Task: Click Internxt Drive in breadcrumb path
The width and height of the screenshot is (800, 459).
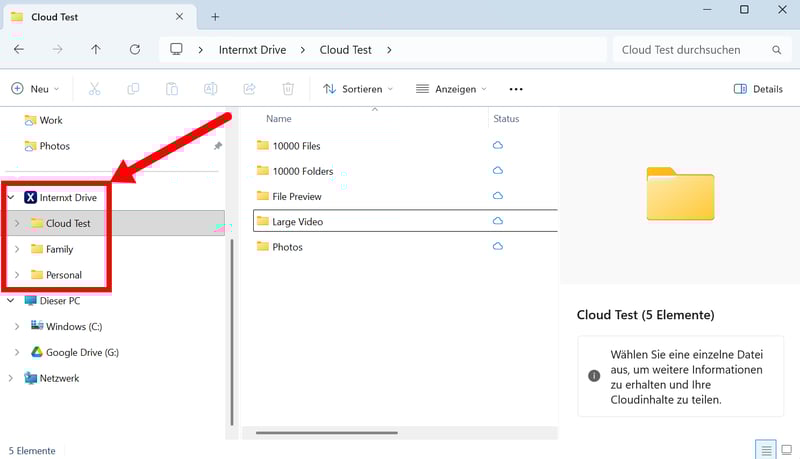Action: tap(251, 50)
